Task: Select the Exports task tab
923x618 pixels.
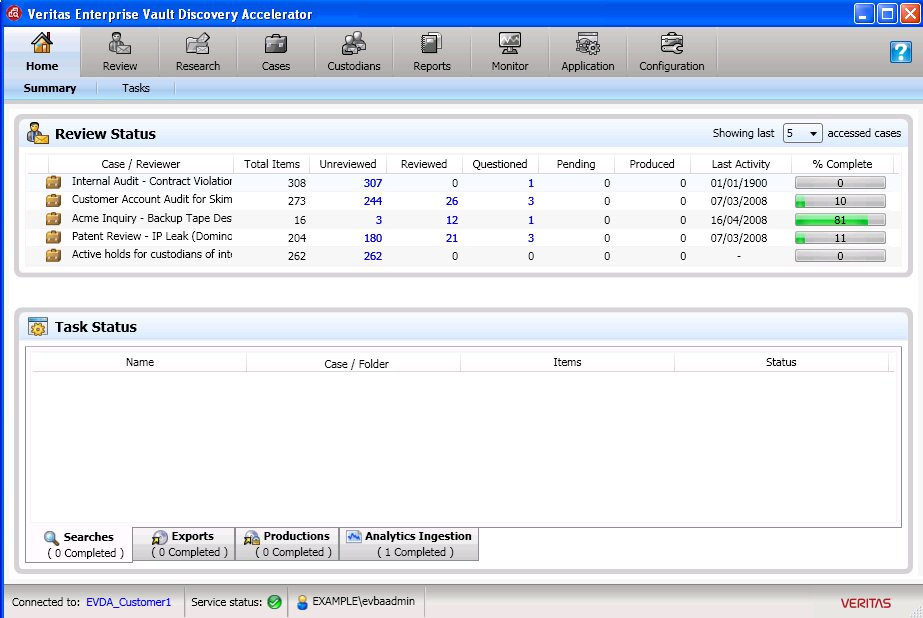Action: pyautogui.click(x=184, y=544)
